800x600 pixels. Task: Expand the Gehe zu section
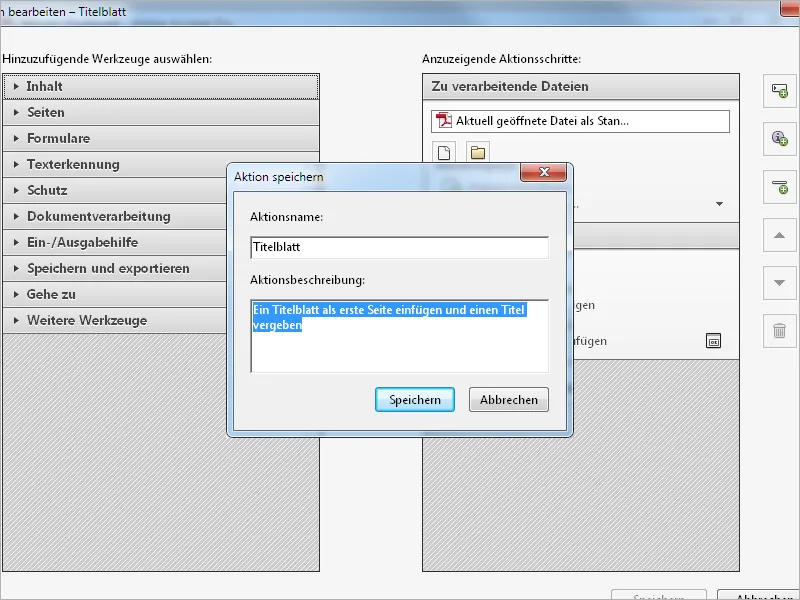pos(115,294)
